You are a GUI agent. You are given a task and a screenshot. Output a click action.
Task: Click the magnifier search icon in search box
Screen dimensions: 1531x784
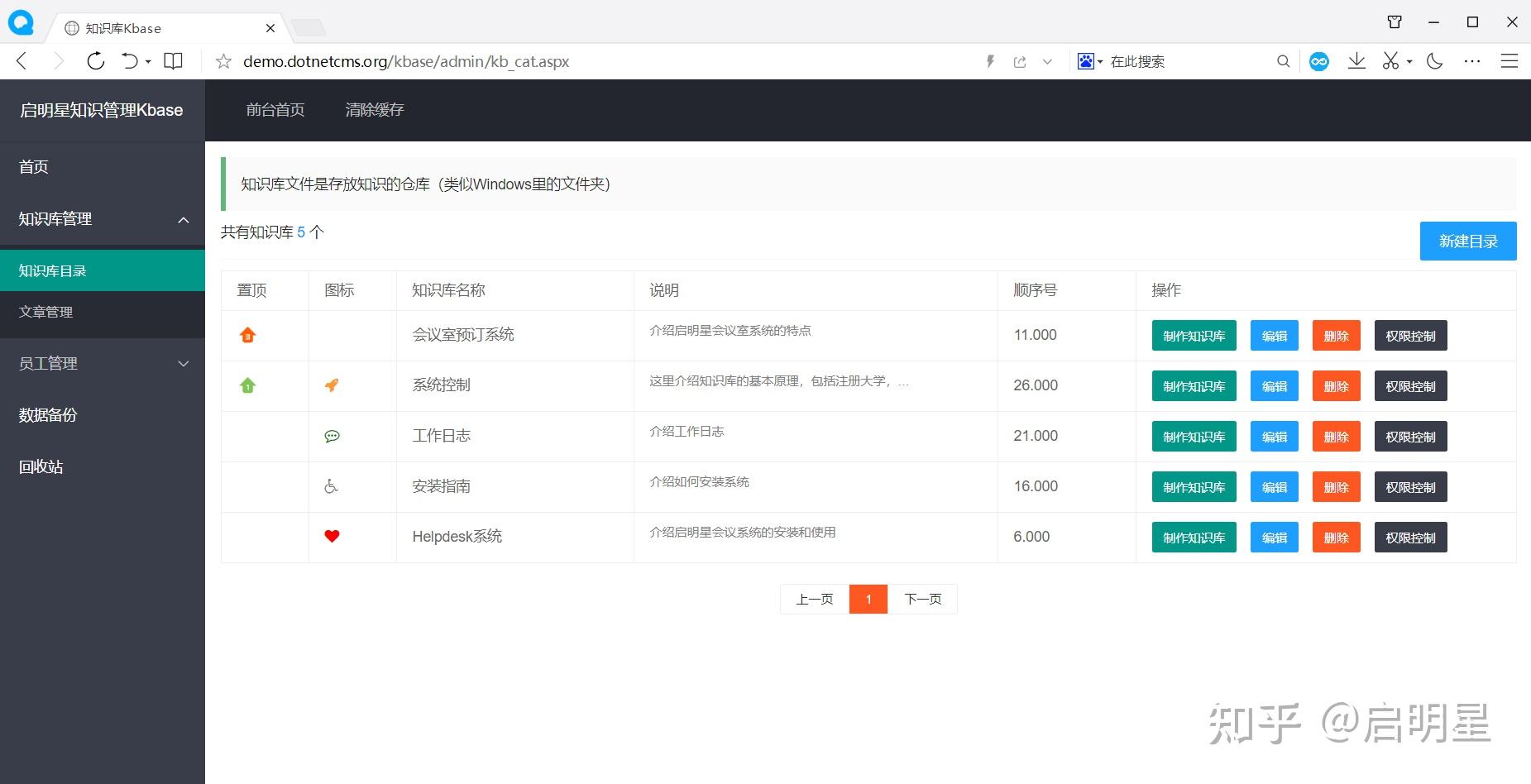[x=1283, y=61]
